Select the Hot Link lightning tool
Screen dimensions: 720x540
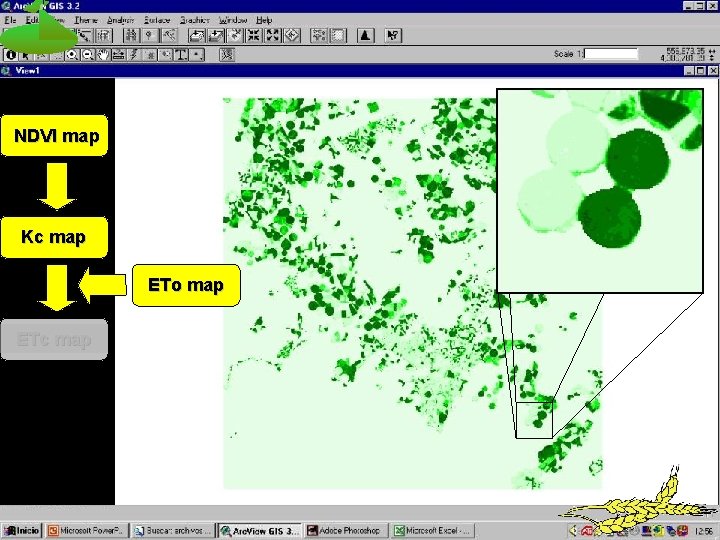coord(135,55)
